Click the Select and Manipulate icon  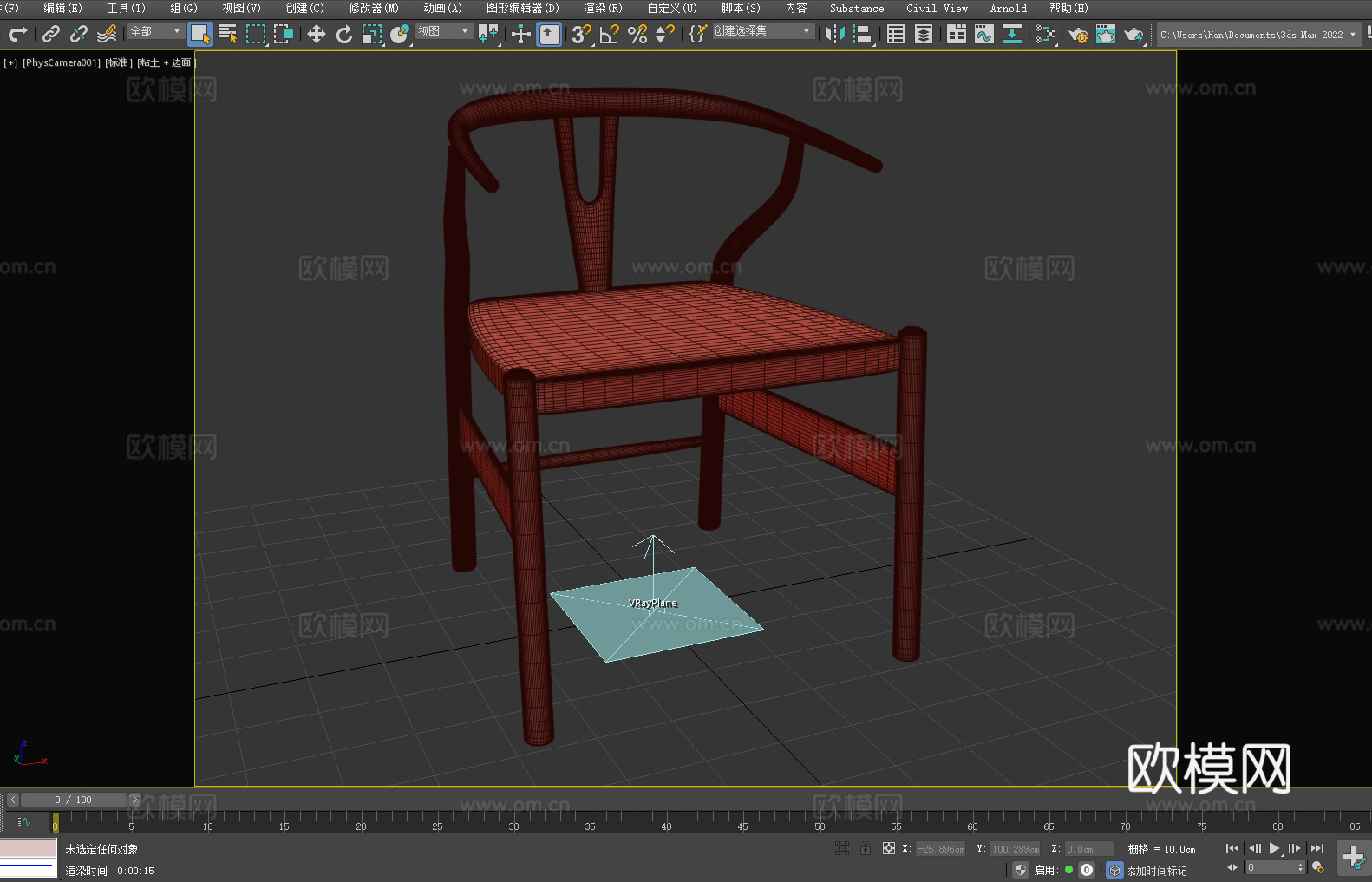tap(521, 34)
